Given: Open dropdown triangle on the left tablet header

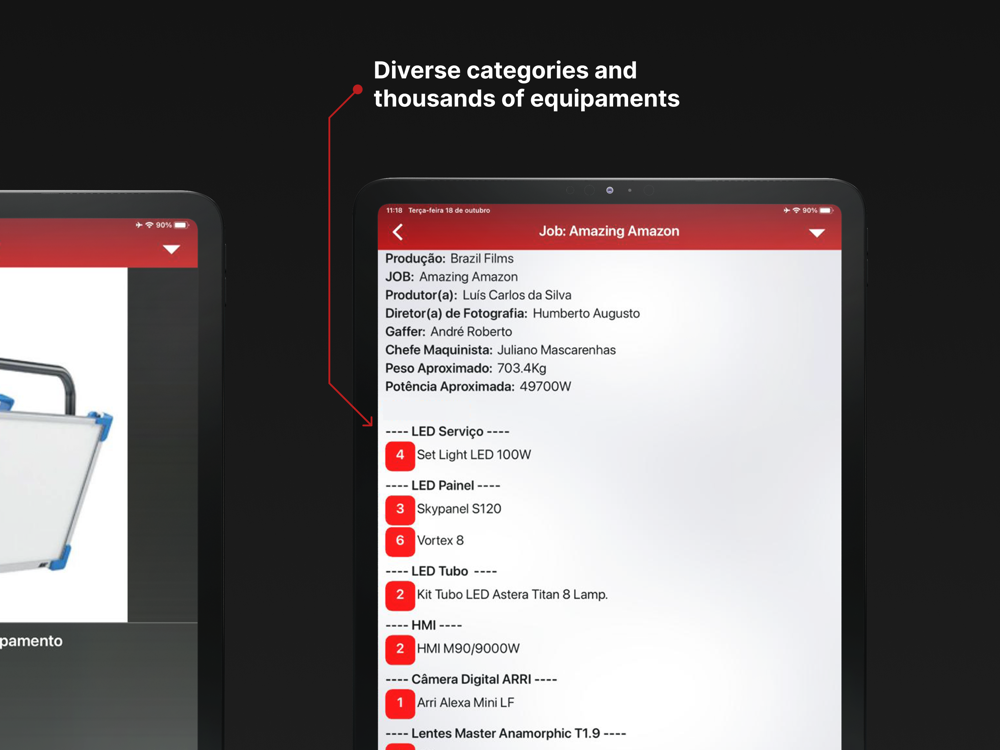Looking at the screenshot, I should click(x=171, y=249).
